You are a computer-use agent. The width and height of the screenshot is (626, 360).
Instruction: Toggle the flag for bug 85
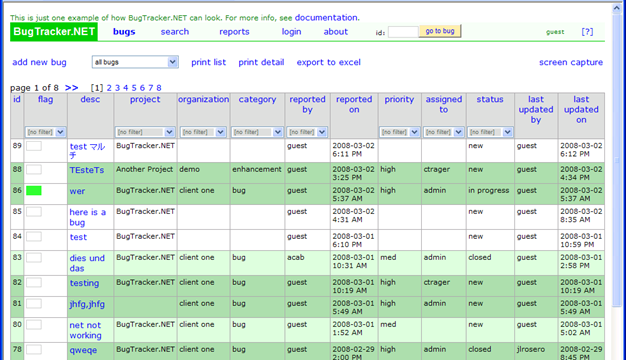34,212
